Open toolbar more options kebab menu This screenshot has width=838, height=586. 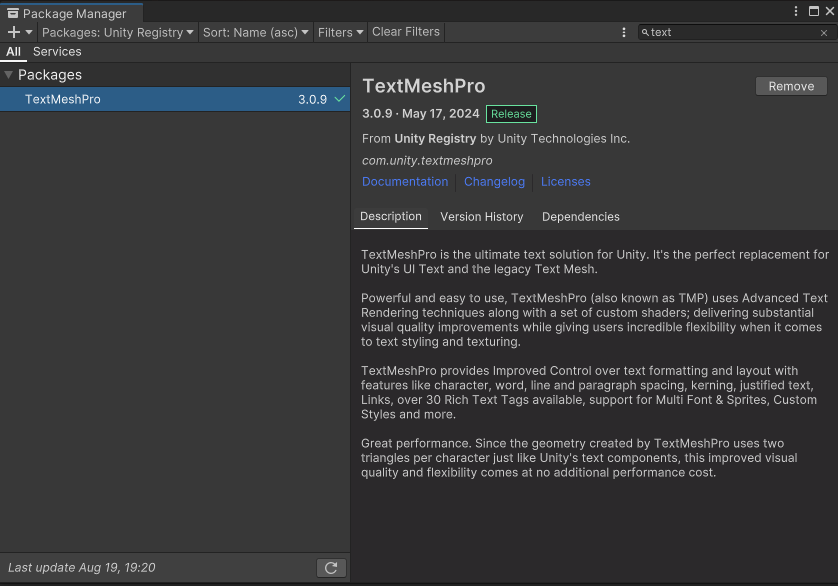click(624, 33)
